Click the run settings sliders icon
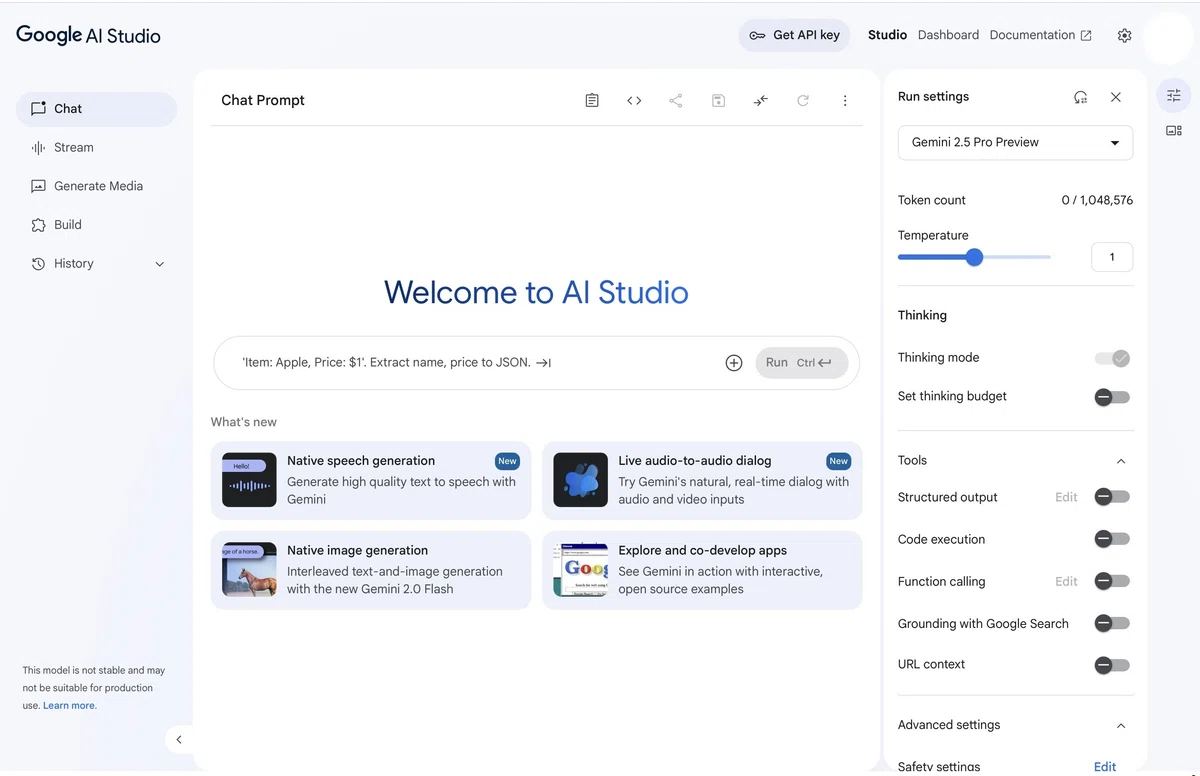 1174,95
